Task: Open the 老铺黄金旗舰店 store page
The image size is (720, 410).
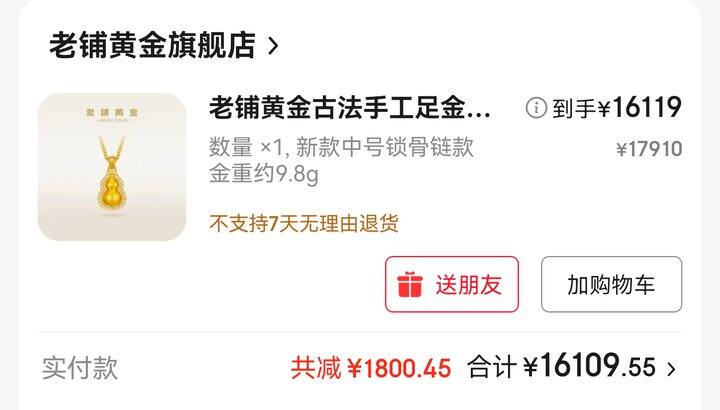Action: tap(152, 45)
